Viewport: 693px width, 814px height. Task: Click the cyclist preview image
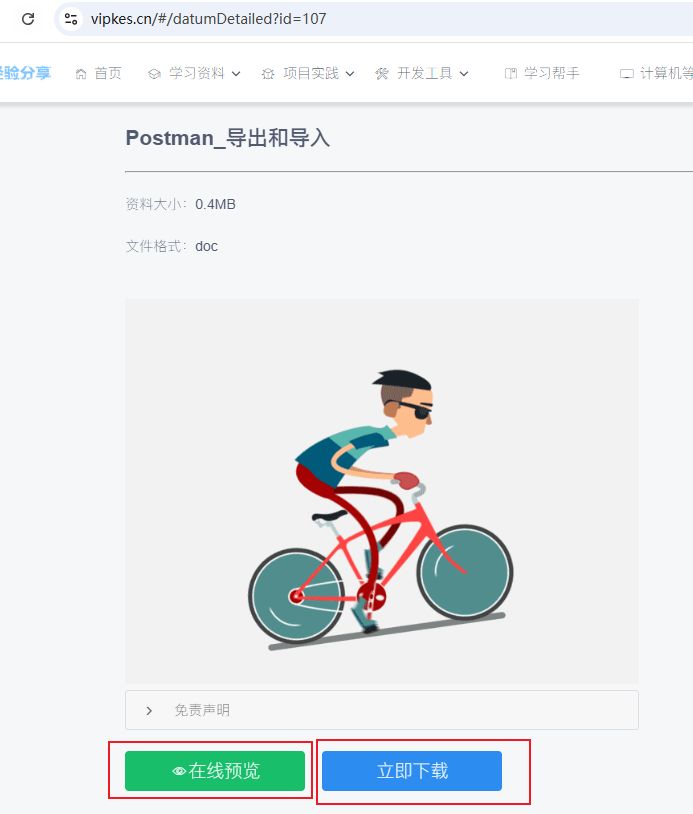tap(382, 491)
